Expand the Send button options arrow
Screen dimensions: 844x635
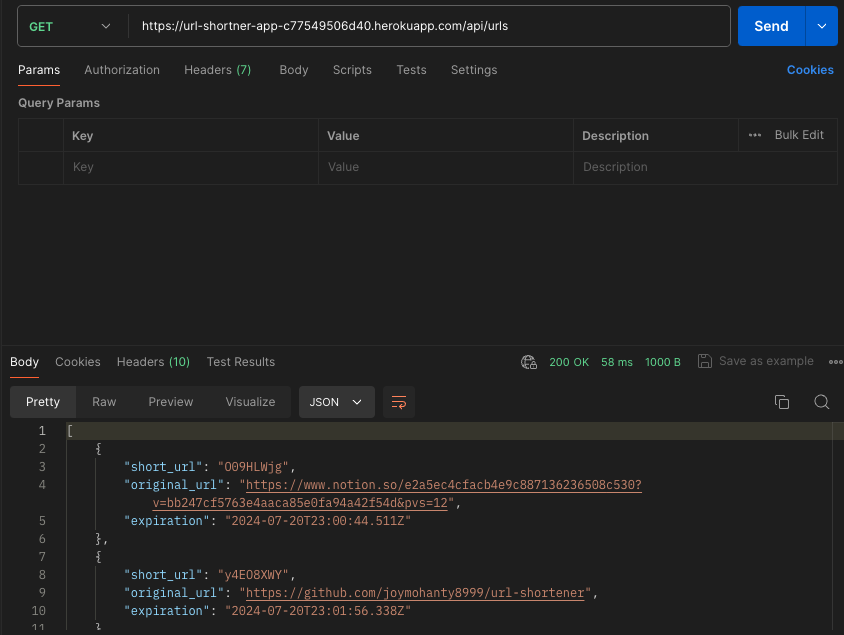click(x=821, y=26)
